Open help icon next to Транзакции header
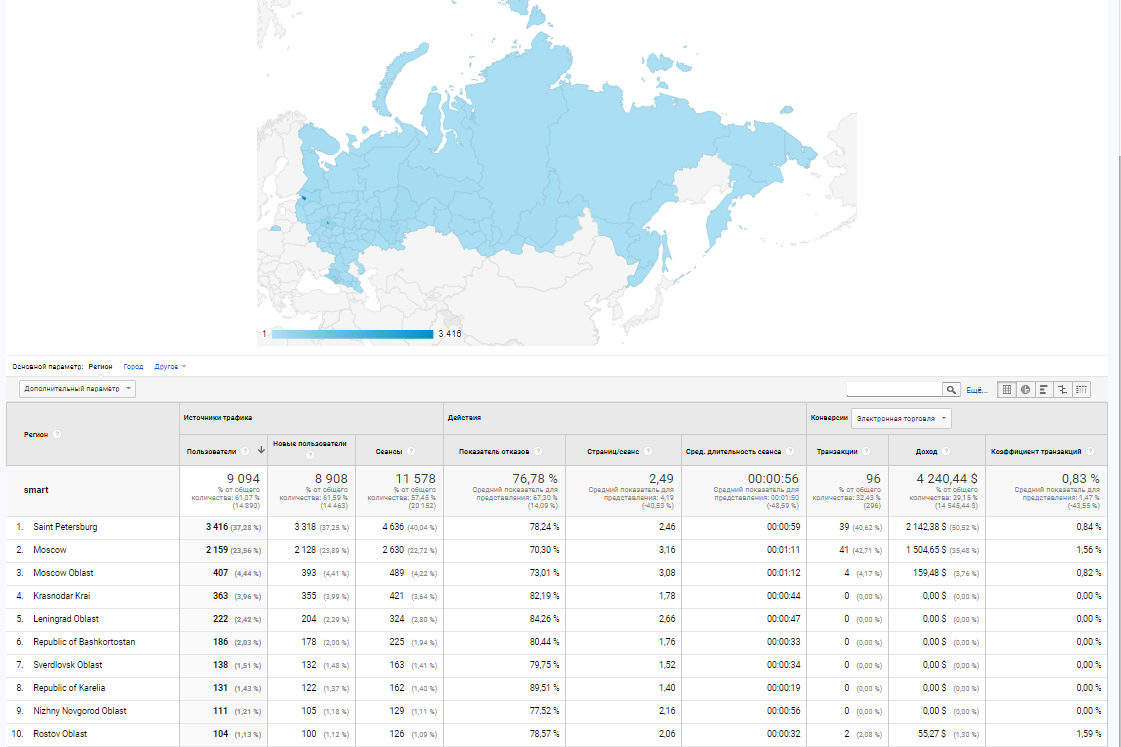This screenshot has width=1121, height=747. pyautogui.click(x=866, y=451)
